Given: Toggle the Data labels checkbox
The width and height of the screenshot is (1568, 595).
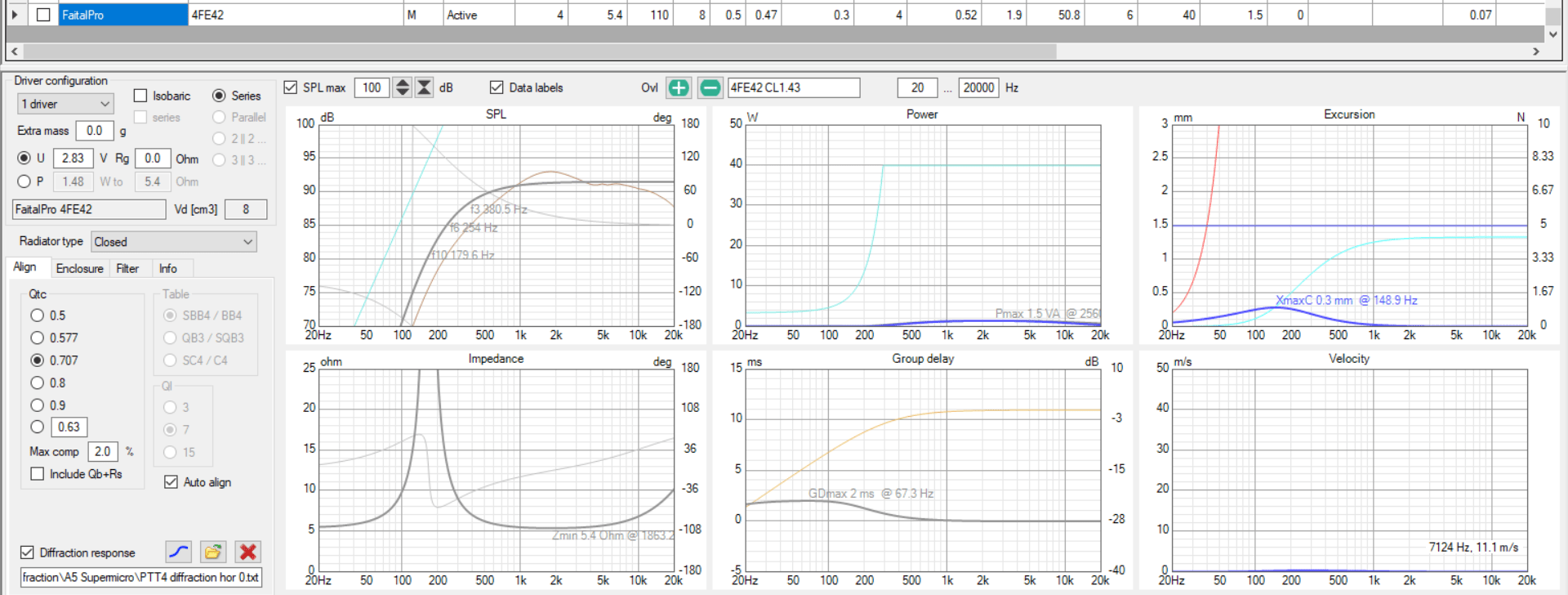Looking at the screenshot, I should click(497, 87).
